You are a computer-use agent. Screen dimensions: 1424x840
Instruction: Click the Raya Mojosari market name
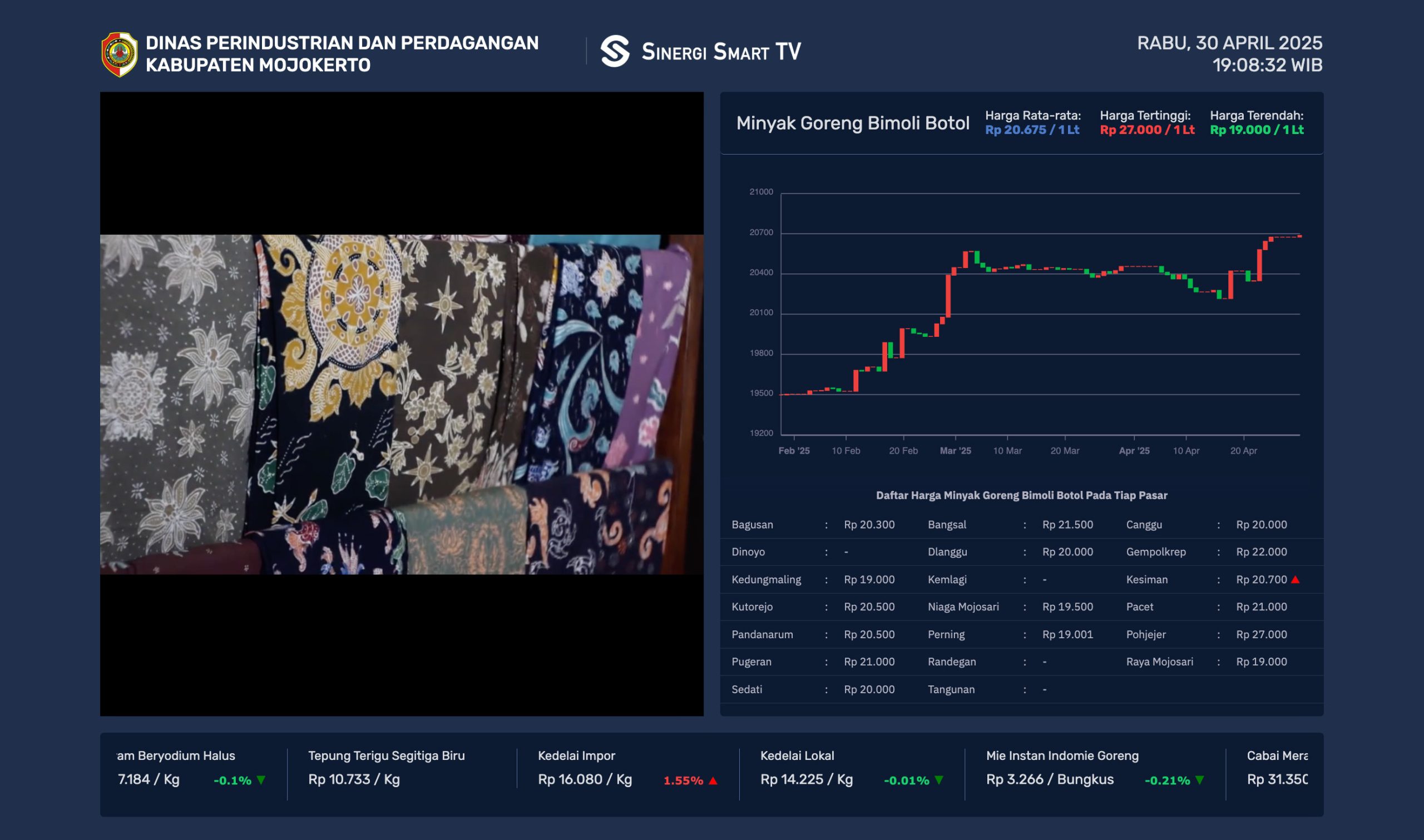coord(1160,662)
